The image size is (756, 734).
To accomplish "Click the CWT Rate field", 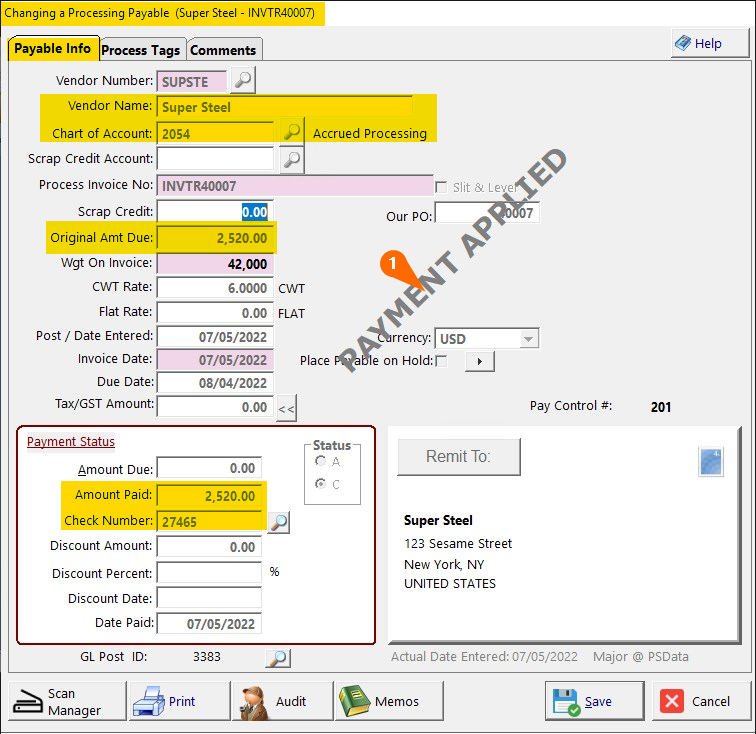I will [215, 288].
